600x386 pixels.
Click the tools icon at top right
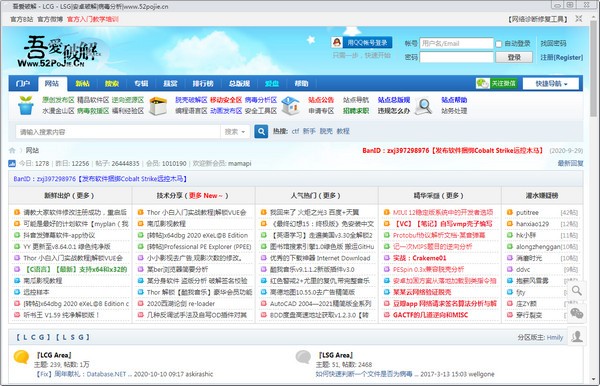pyautogui.click(x=579, y=19)
